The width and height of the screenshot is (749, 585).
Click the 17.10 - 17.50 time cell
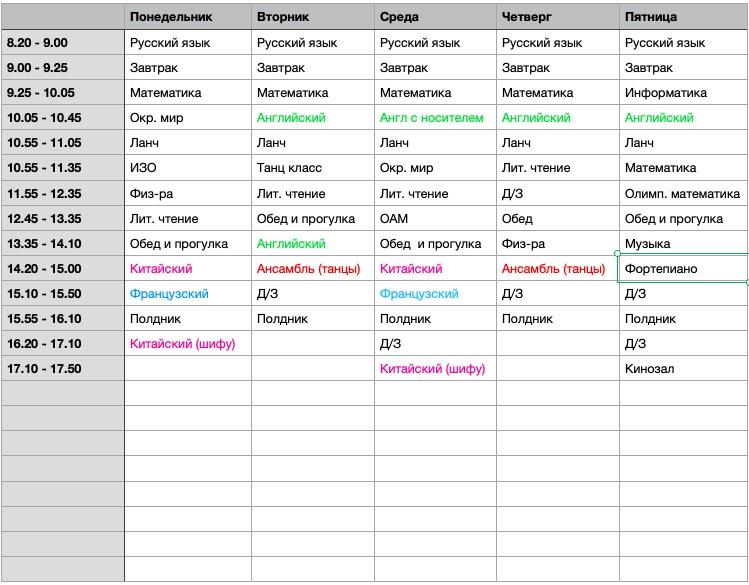pos(63,369)
